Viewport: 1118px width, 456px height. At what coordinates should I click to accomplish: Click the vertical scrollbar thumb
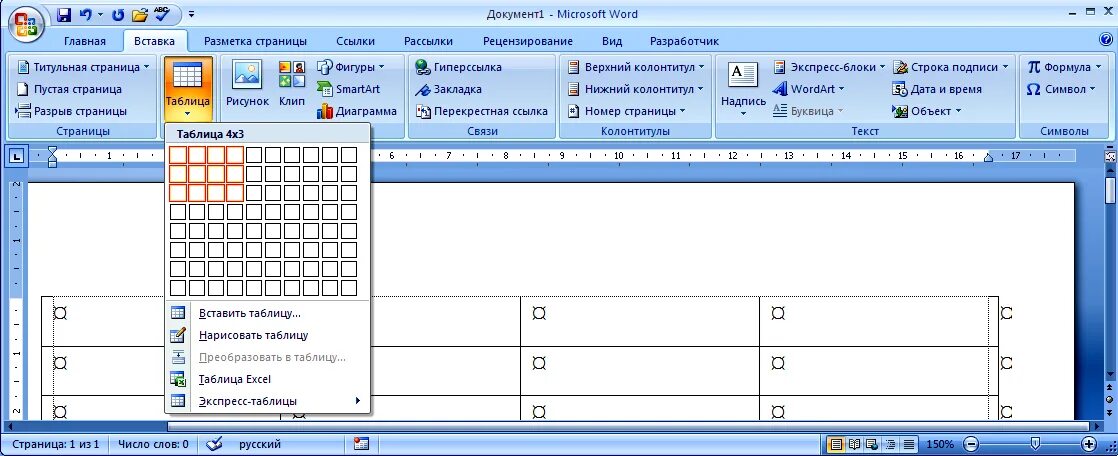pos(1111,191)
